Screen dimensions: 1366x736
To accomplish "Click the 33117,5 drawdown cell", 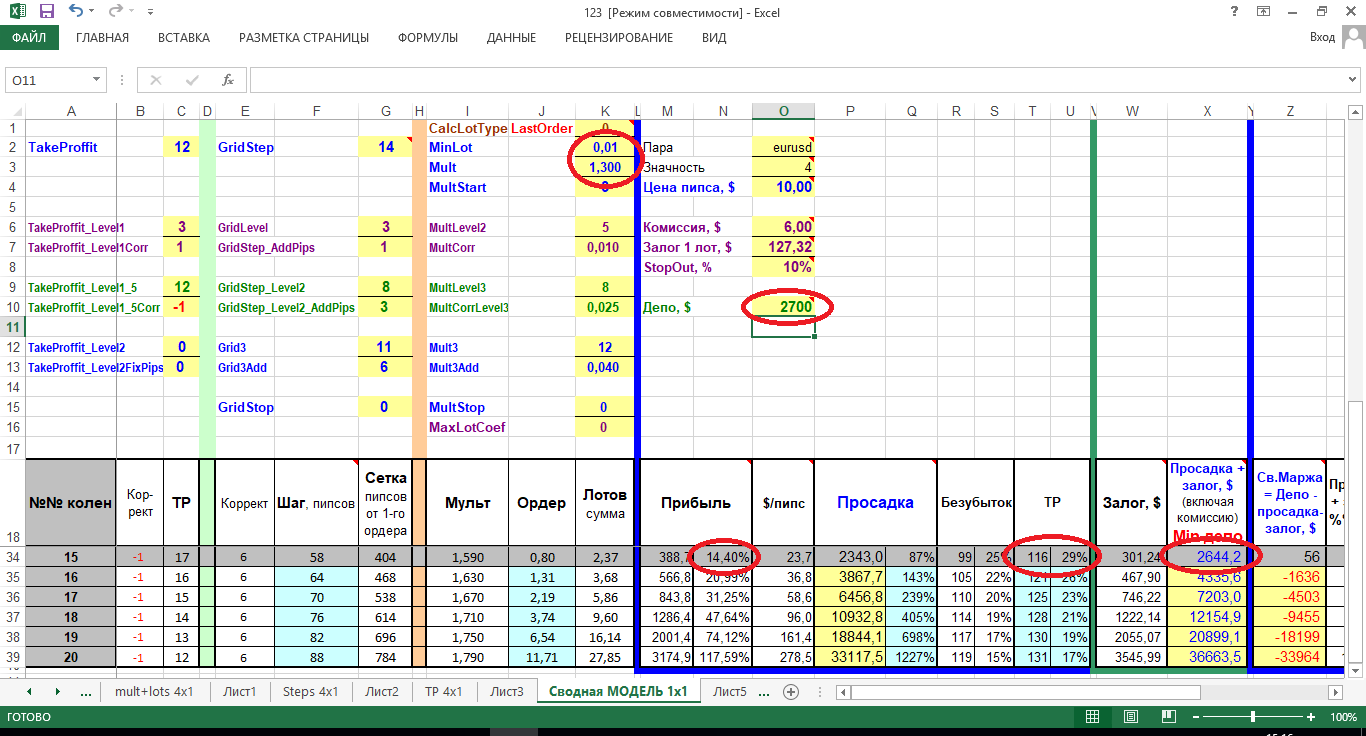I will pyautogui.click(x=850, y=657).
